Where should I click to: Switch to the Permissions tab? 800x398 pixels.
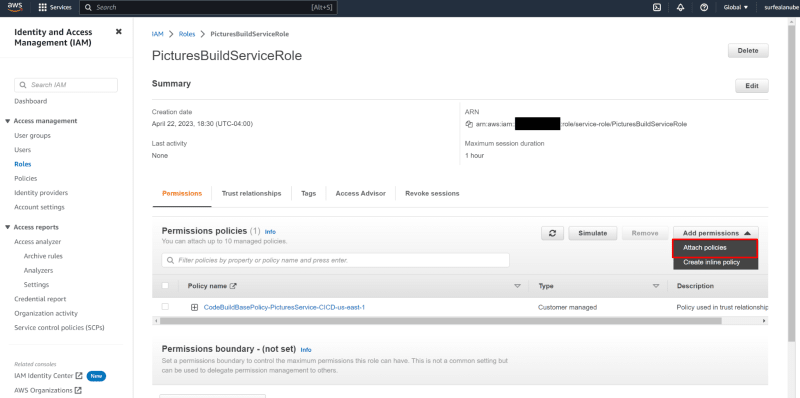pyautogui.click(x=182, y=194)
